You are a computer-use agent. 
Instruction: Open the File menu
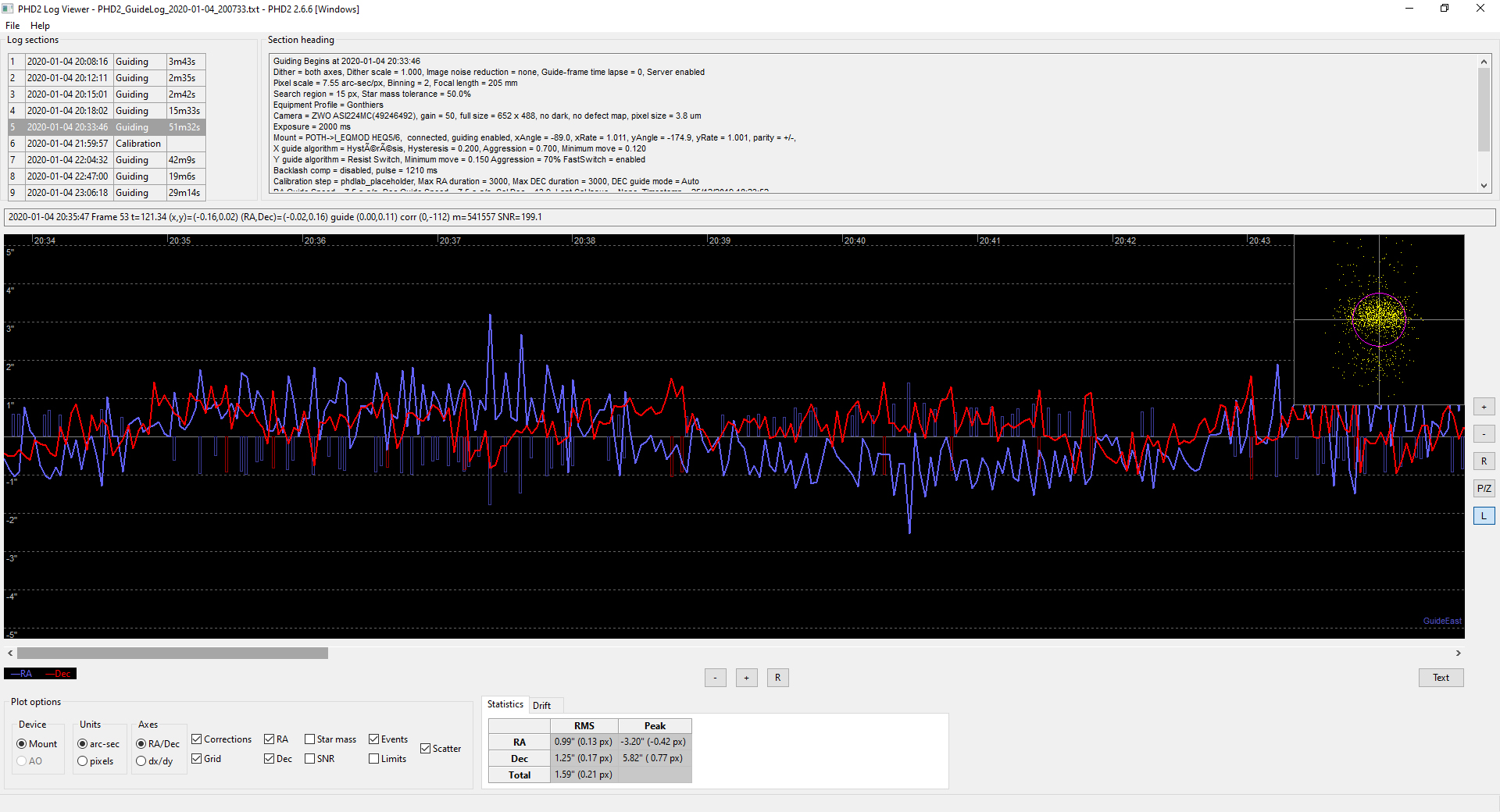12,26
